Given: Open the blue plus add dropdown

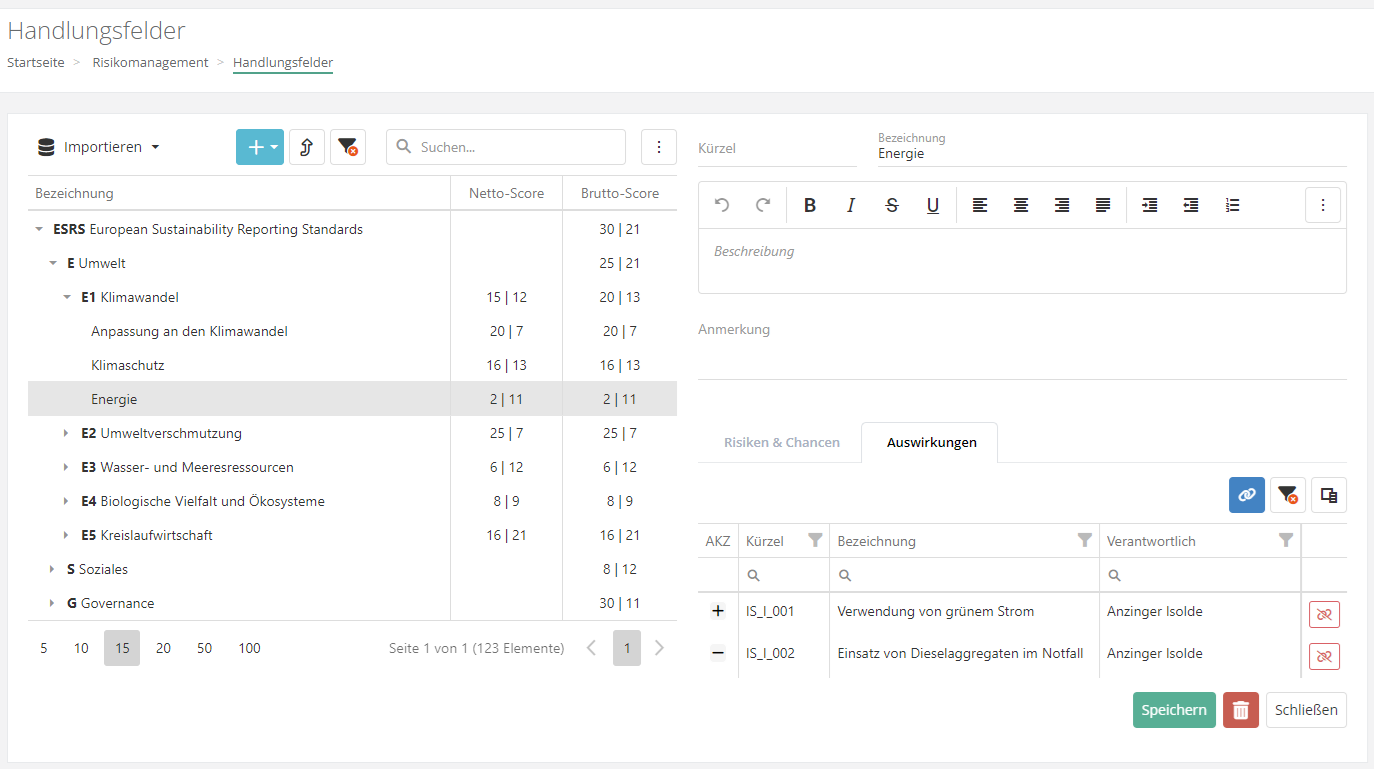Looking at the screenshot, I should point(260,147).
